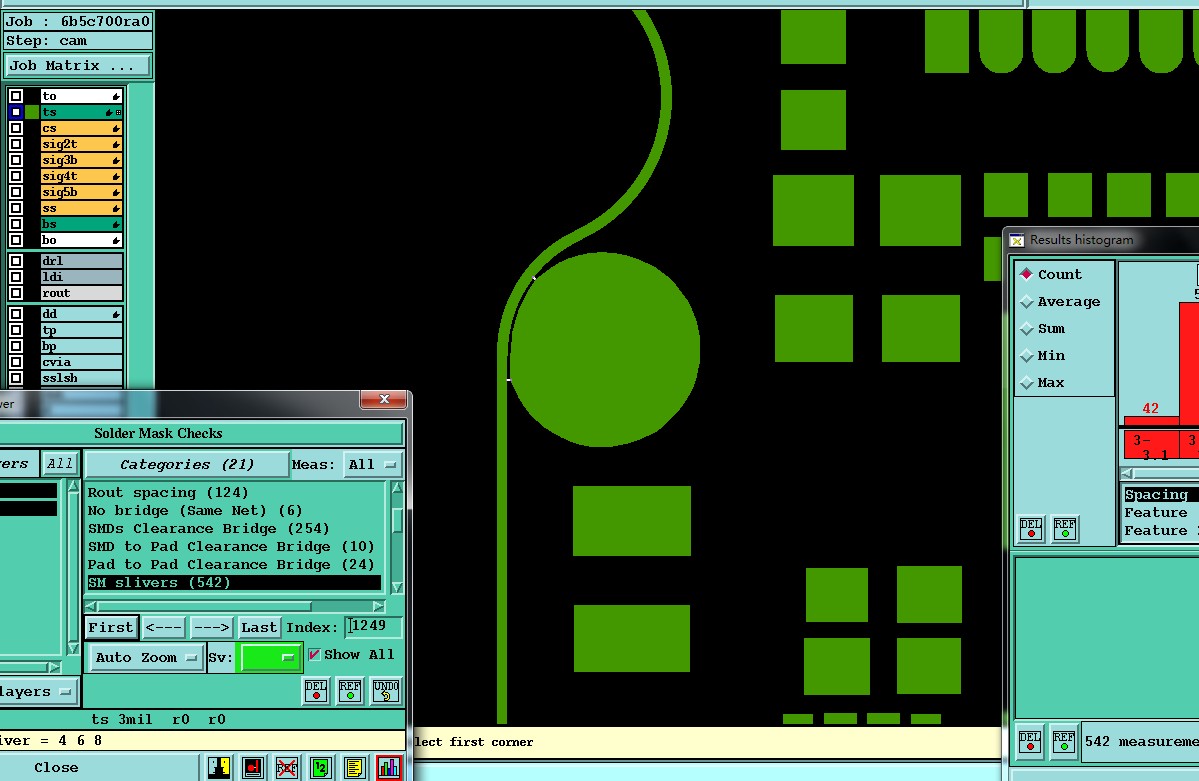The height and width of the screenshot is (781, 1199).
Task: Click the Categories (21) header button
Action: [x=187, y=464]
